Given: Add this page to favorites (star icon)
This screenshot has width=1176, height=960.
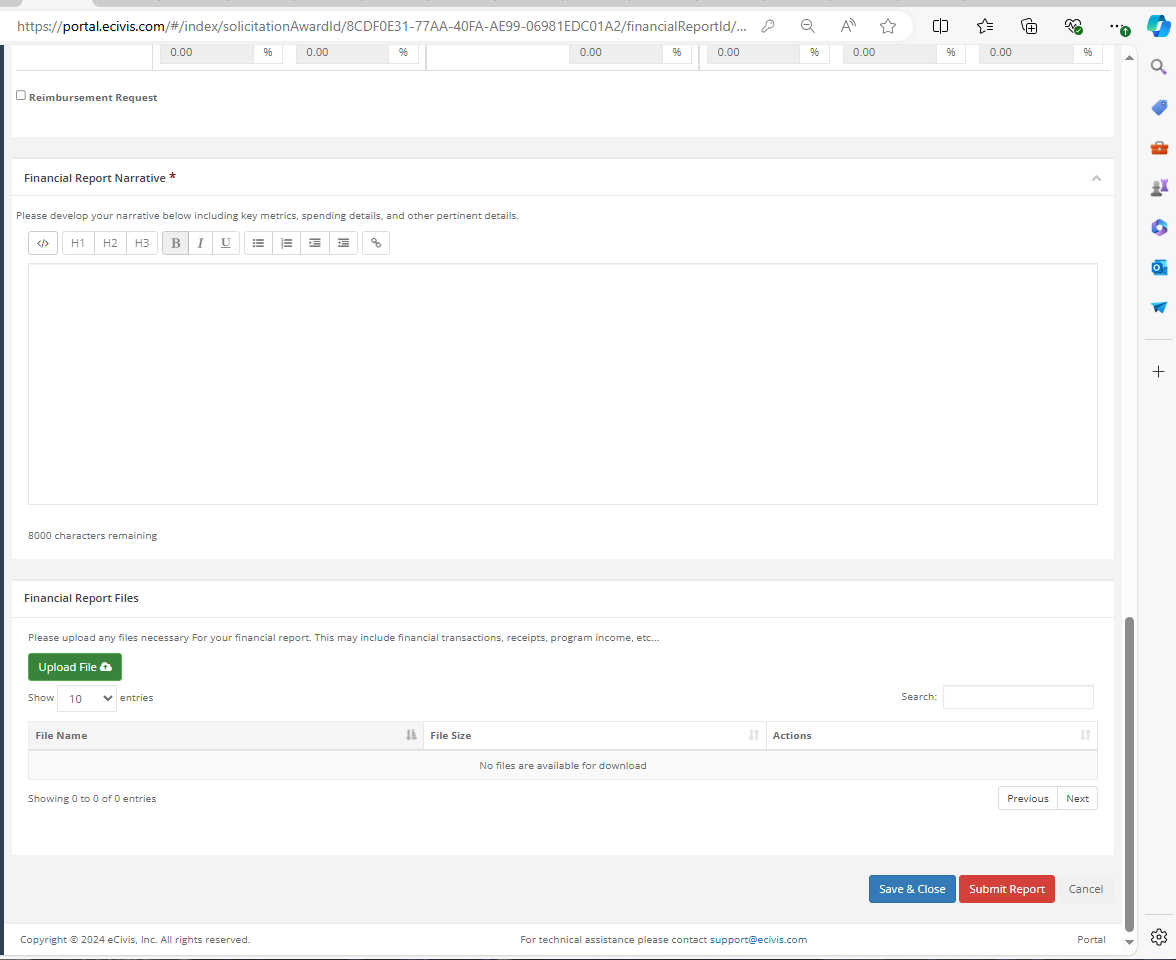Looking at the screenshot, I should pyautogui.click(x=888, y=26).
